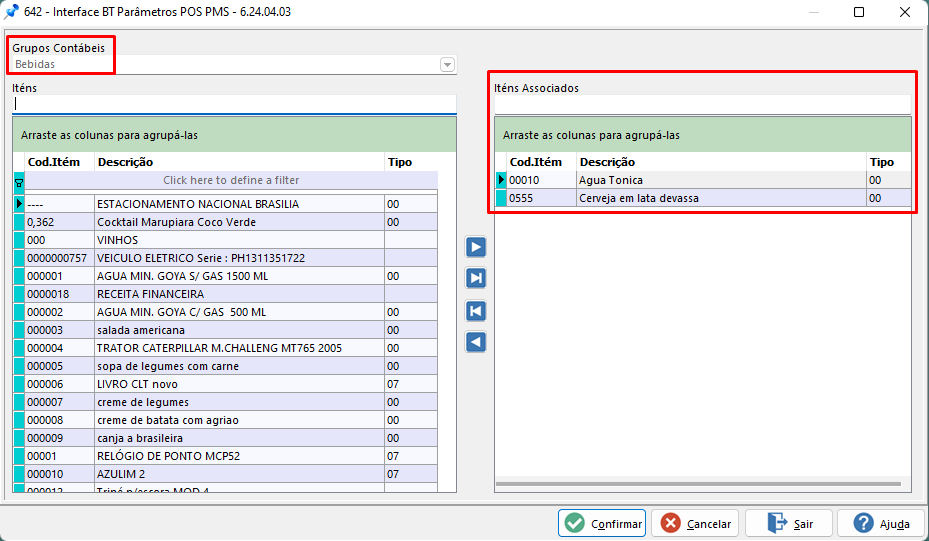Click the move selected item right arrow
929x541 pixels.
click(x=476, y=247)
